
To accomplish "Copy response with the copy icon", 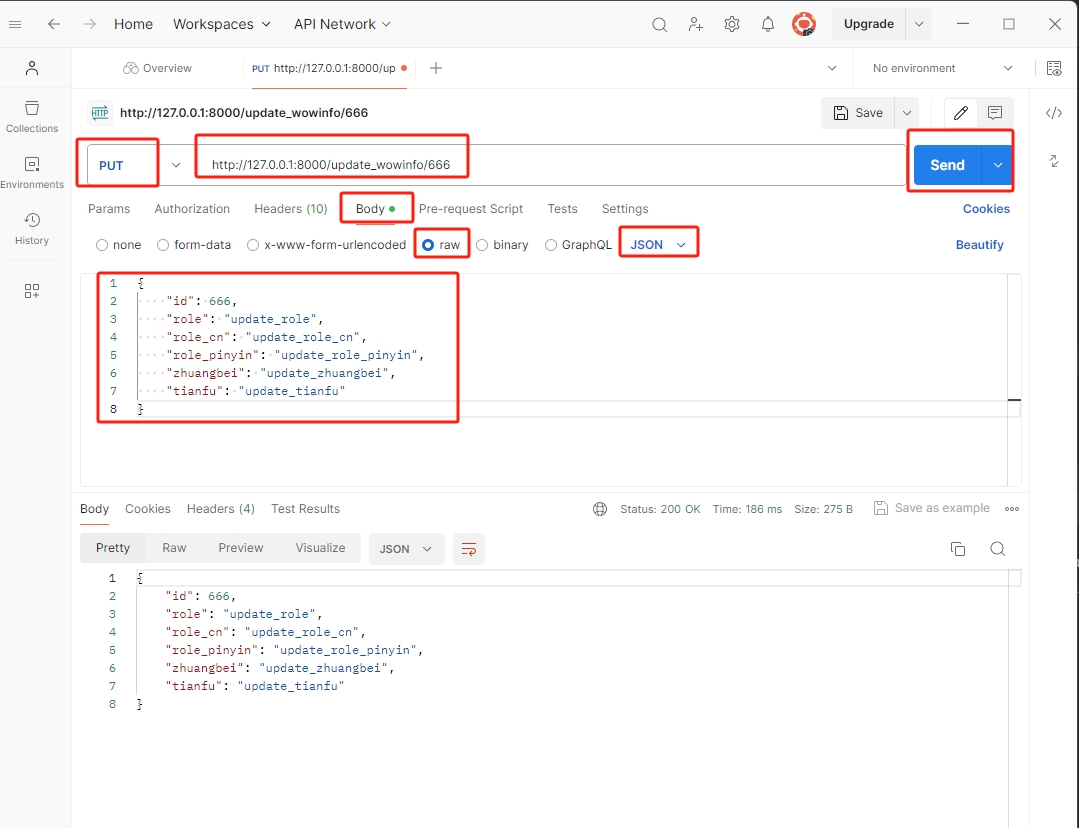I will click(958, 549).
